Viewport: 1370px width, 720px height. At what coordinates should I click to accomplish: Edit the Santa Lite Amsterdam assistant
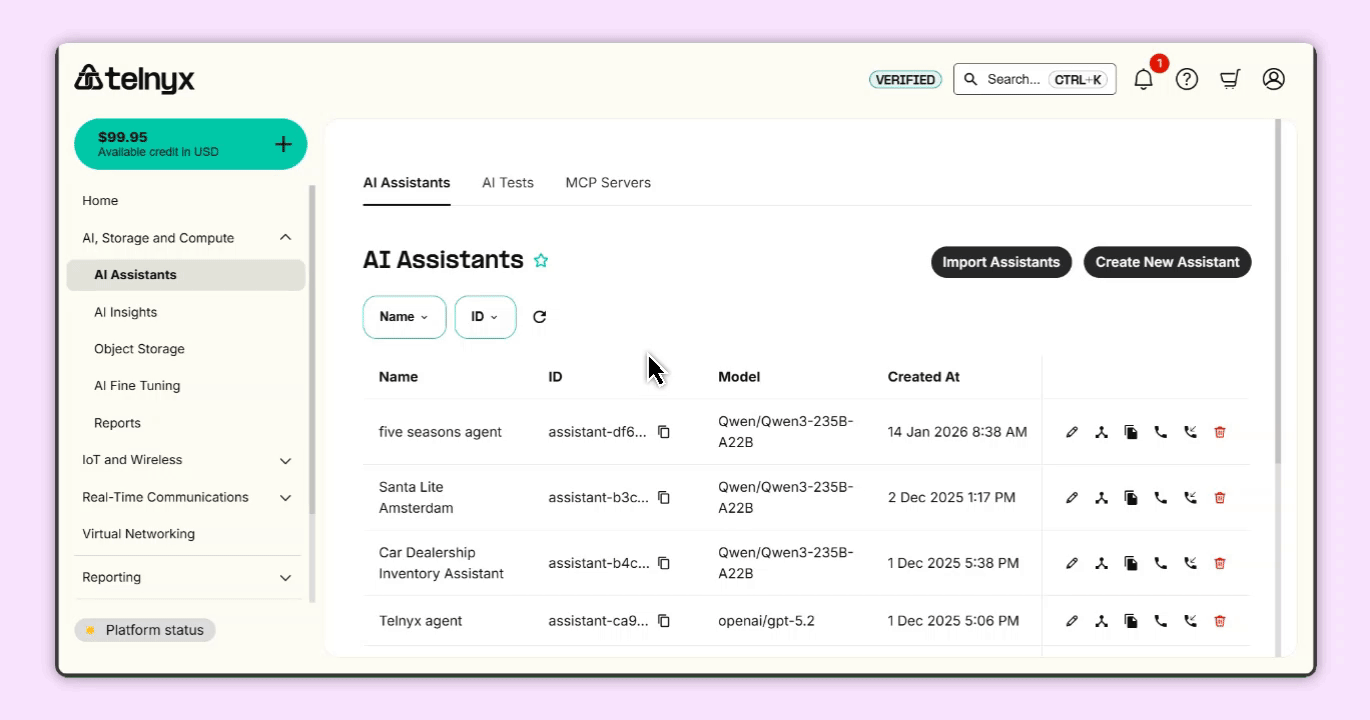click(1072, 498)
